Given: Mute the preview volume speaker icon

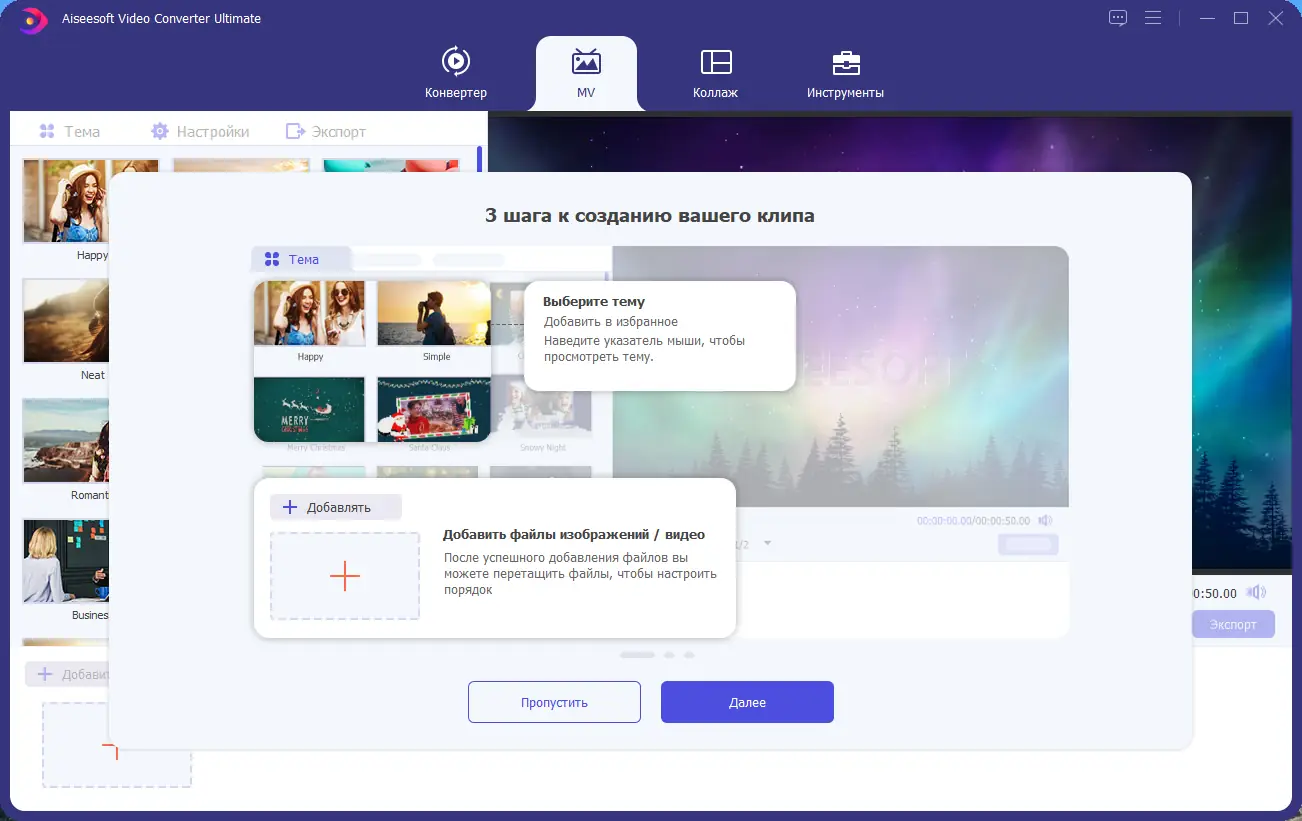Looking at the screenshot, I should [x=1258, y=591].
